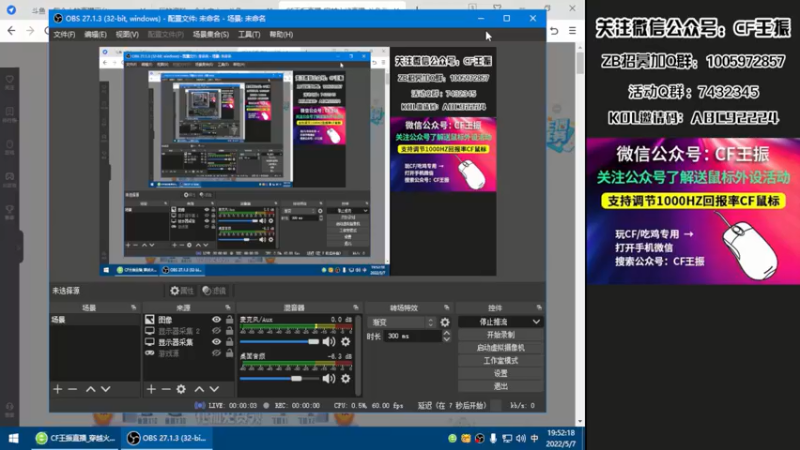
Task: Remove the selected source with minus icon
Action: pos(166,389)
